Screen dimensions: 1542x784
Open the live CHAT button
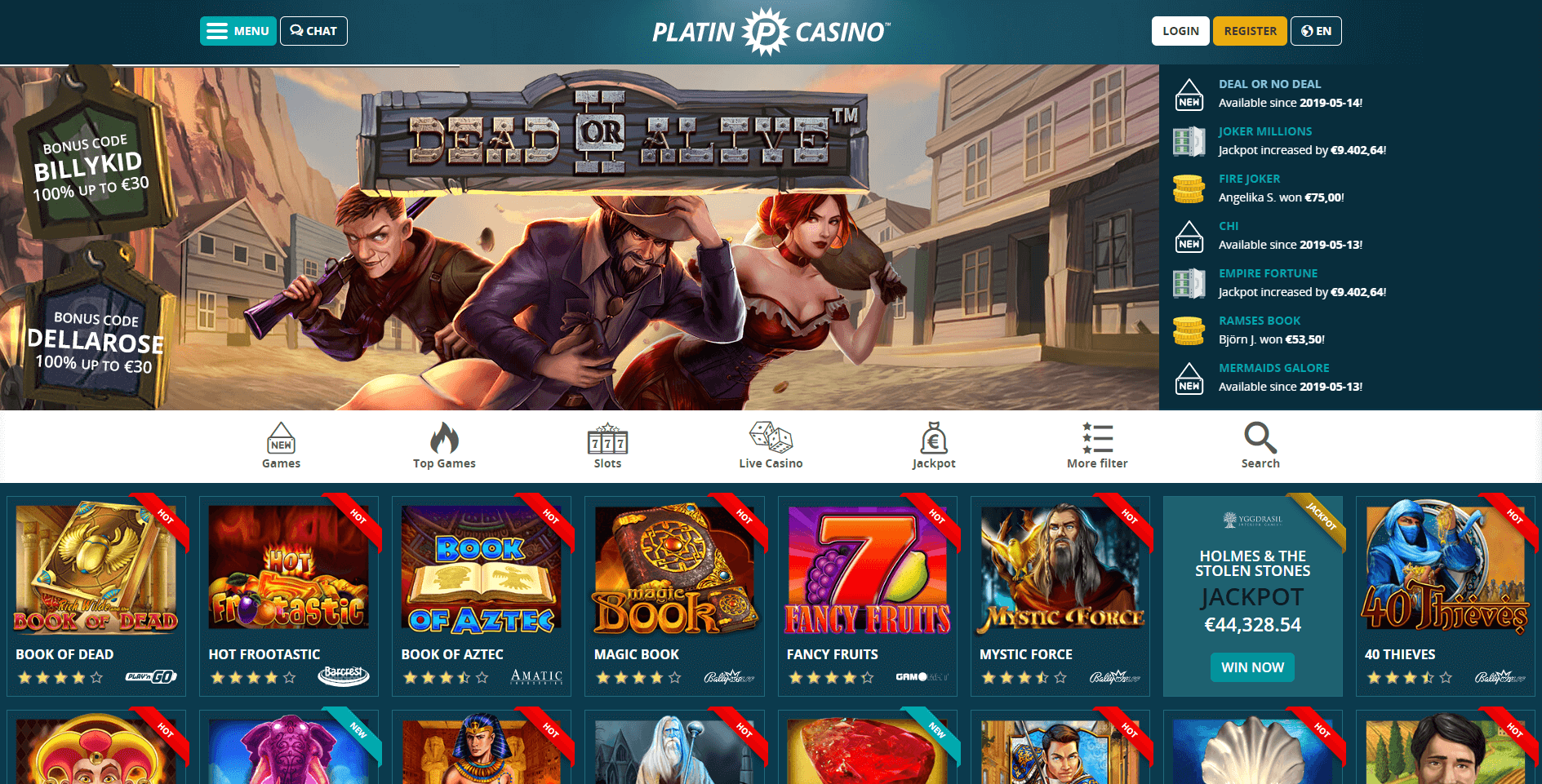(x=313, y=31)
